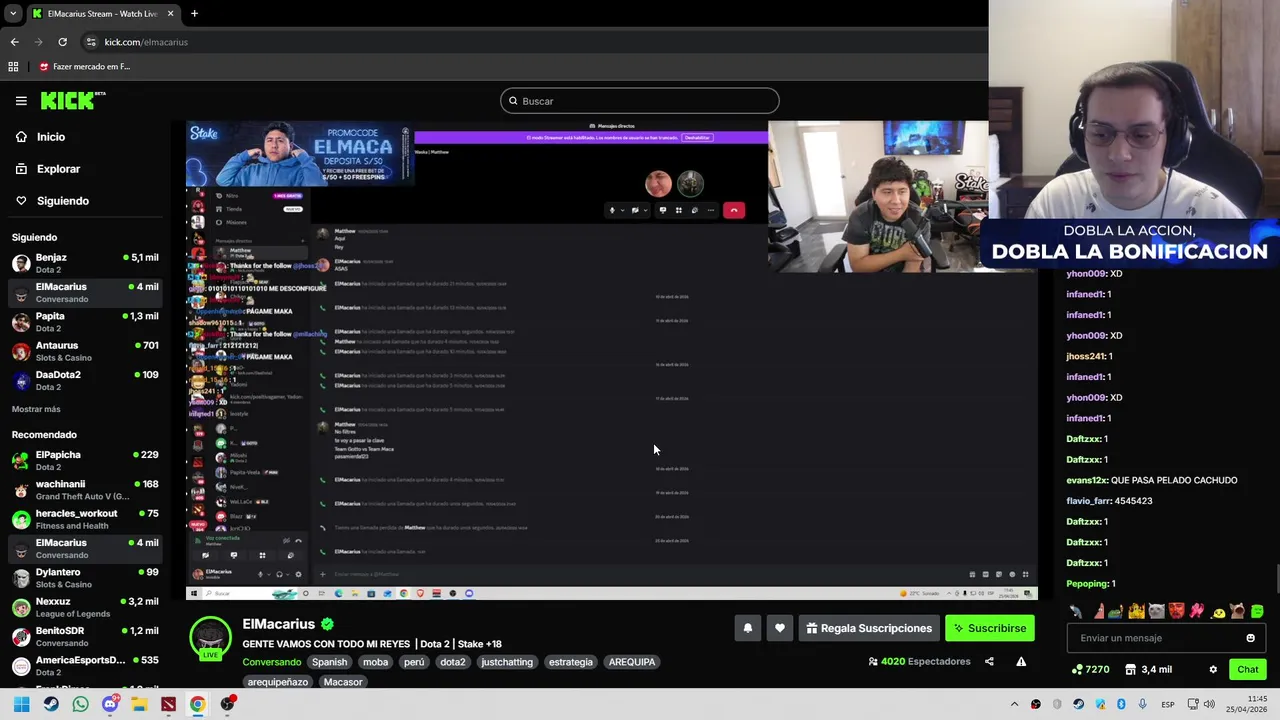The height and width of the screenshot is (720, 1280).
Task: Open the tab search dropdown arrow
Action: coord(12,13)
